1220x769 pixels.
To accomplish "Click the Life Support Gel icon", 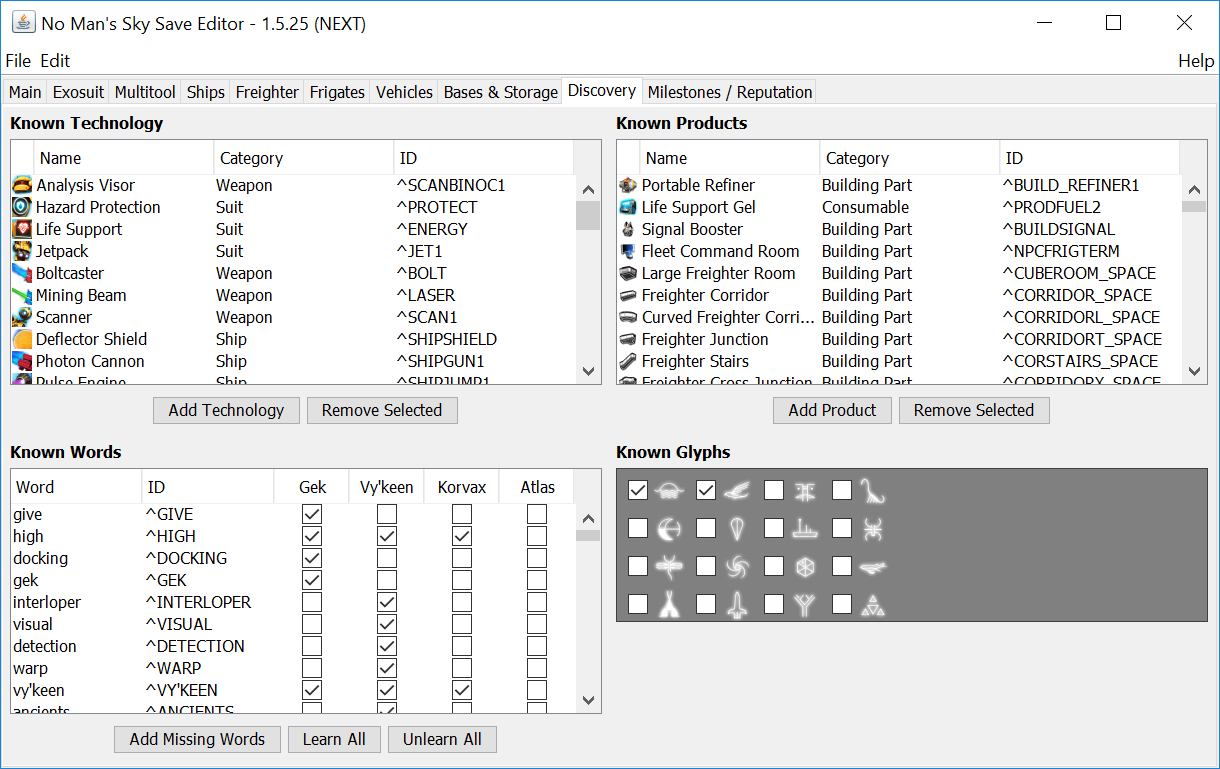I will (628, 207).
